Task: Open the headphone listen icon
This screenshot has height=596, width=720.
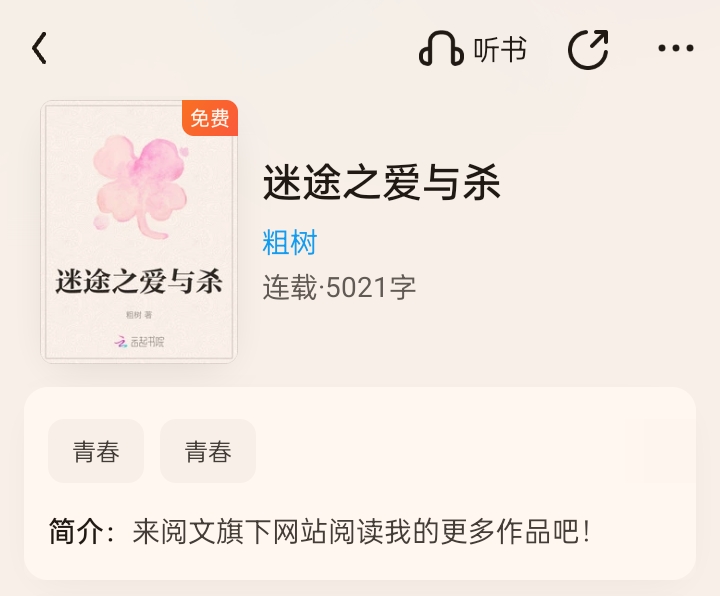Action: coord(441,48)
